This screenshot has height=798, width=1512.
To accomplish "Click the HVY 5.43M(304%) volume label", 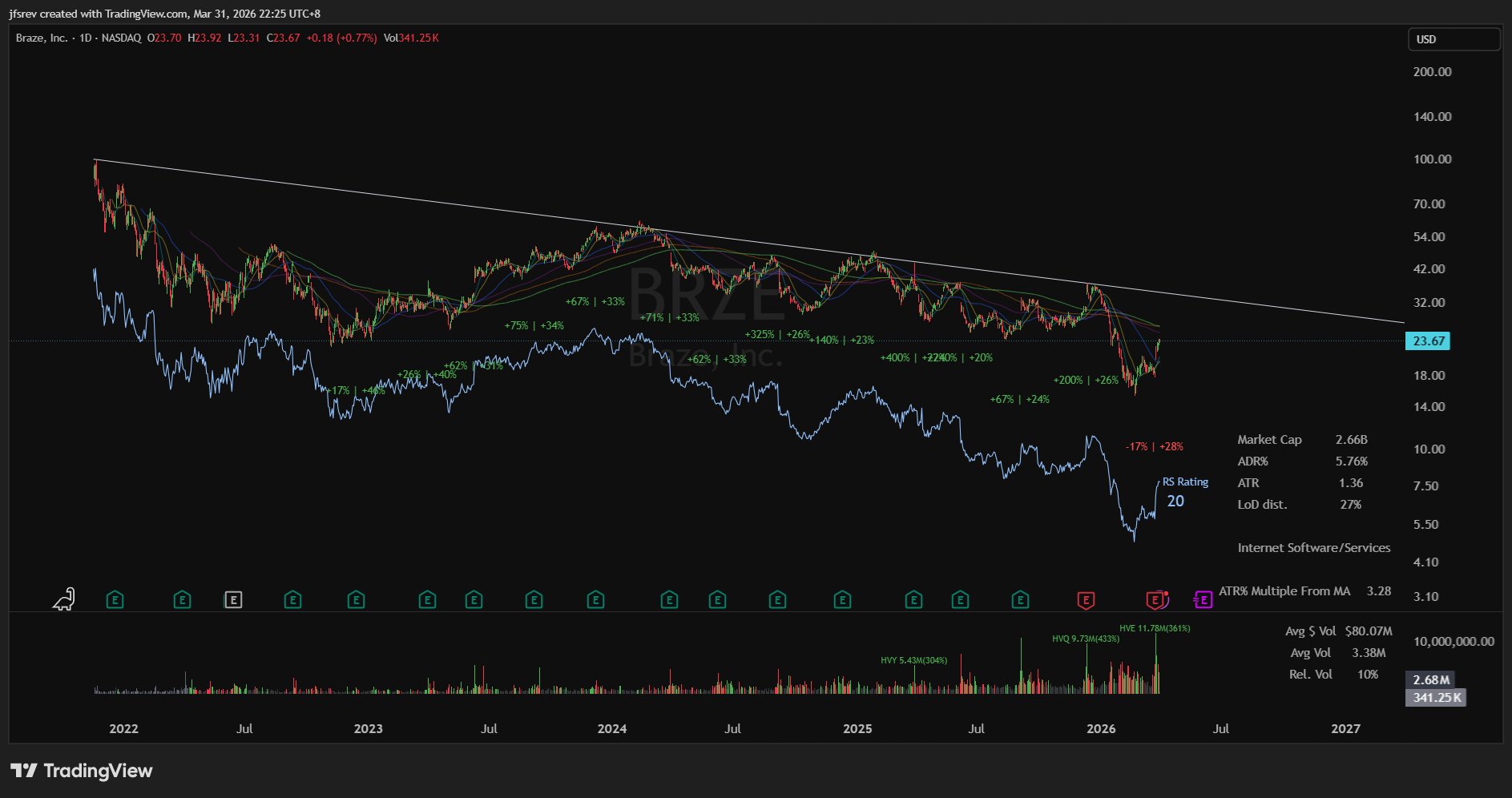I will (913, 660).
